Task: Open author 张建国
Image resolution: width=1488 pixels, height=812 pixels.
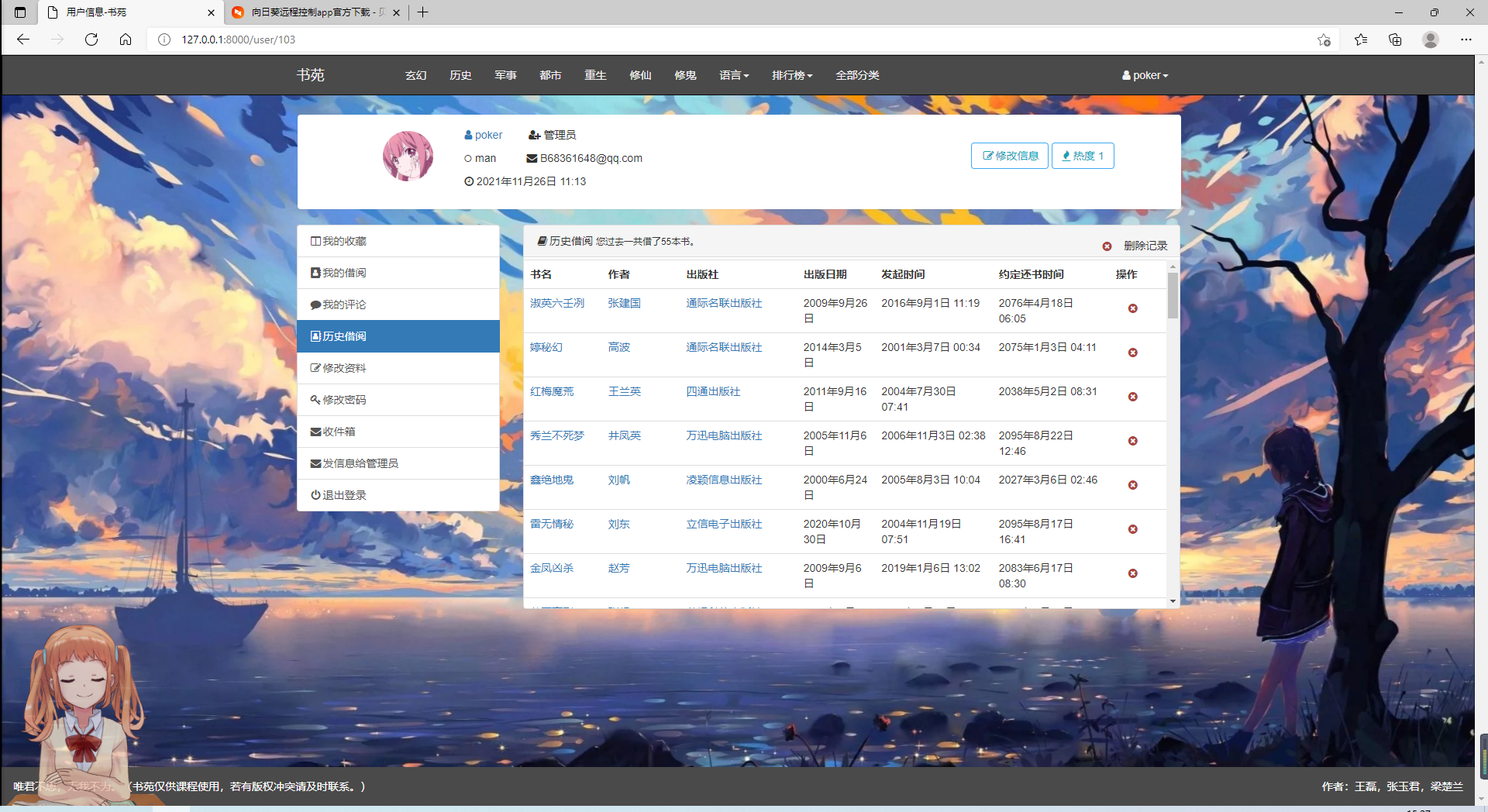Action: coord(624,303)
